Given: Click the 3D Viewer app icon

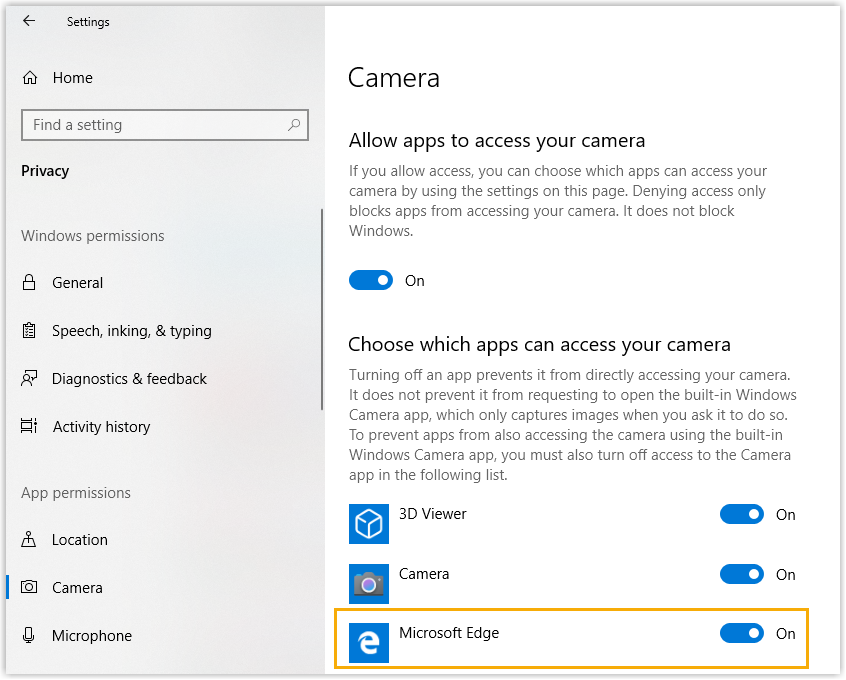Looking at the screenshot, I should click(x=369, y=523).
